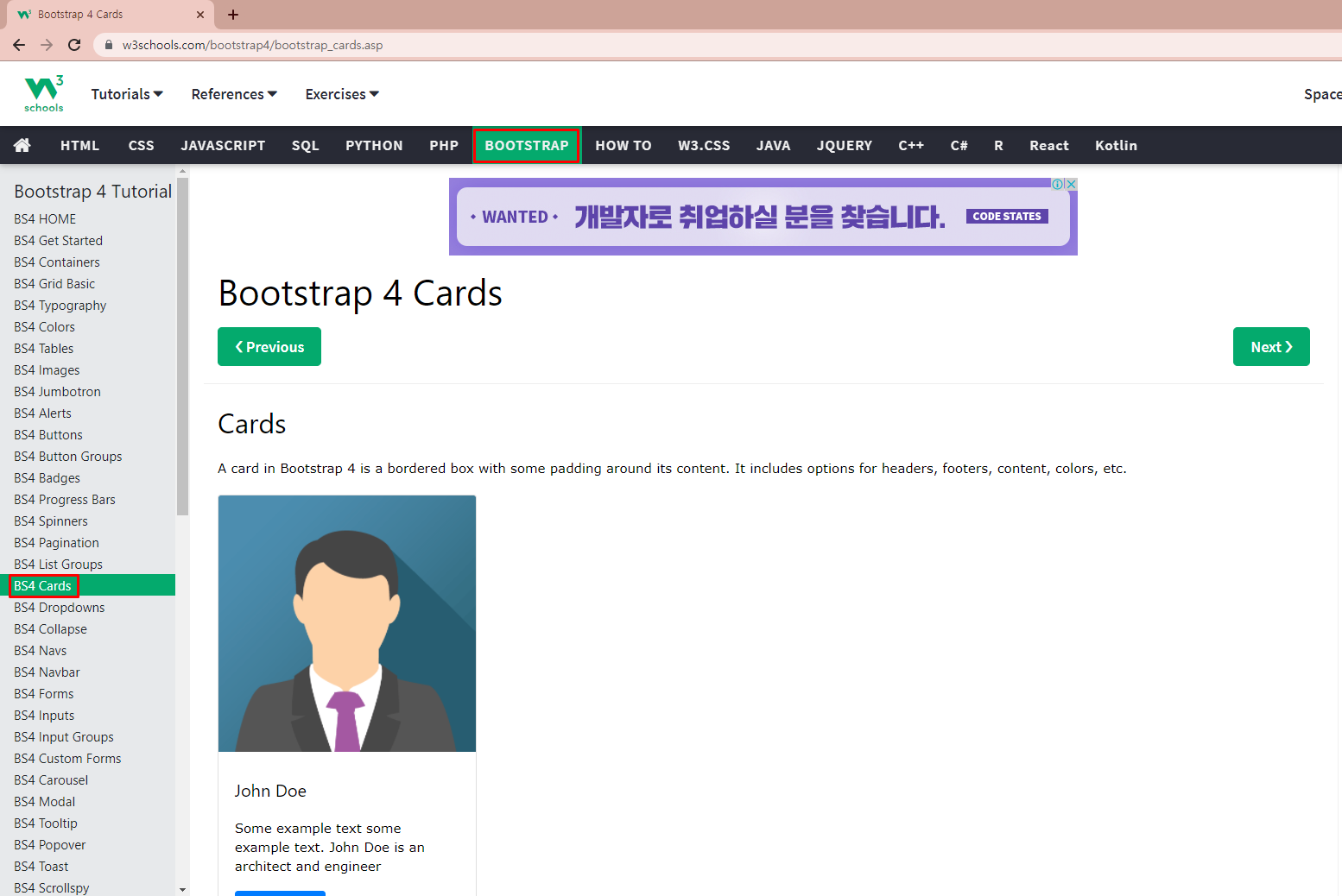Screen dimensions: 1342x896
Task: Open BS4 Navs link
Action: click(x=40, y=651)
